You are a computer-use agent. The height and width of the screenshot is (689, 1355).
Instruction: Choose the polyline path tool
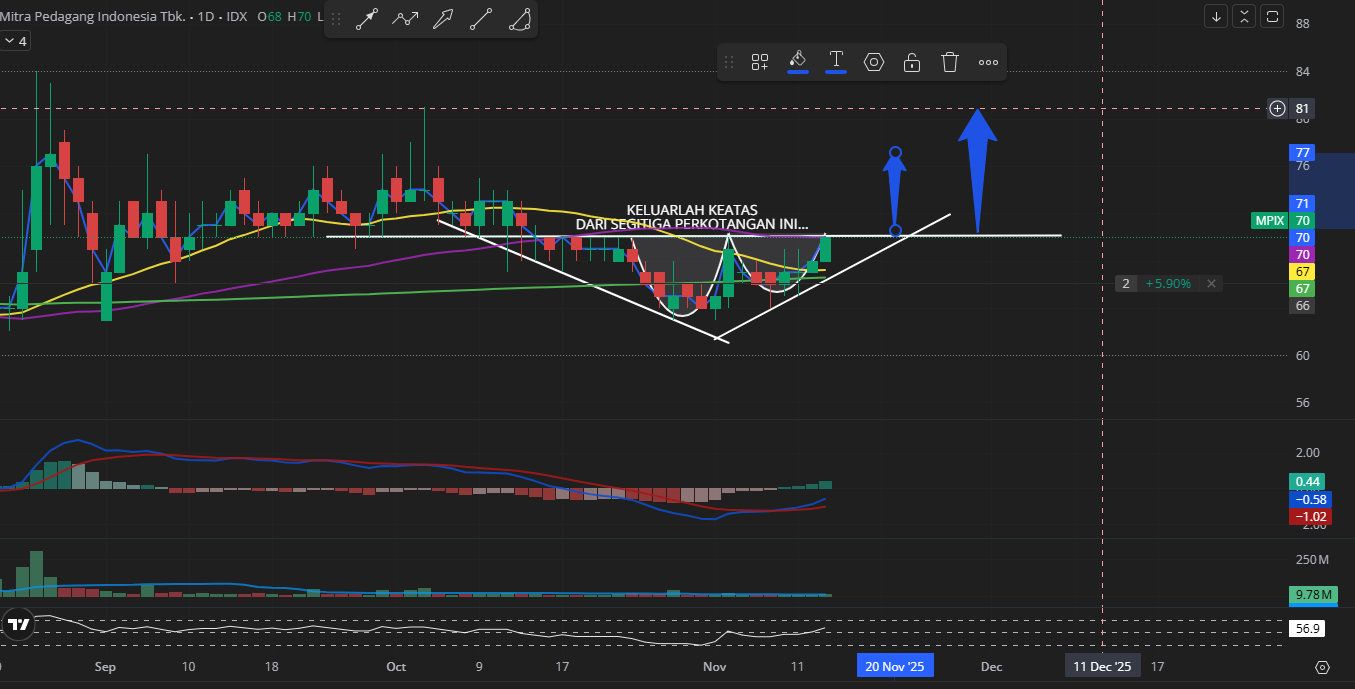tap(405, 19)
